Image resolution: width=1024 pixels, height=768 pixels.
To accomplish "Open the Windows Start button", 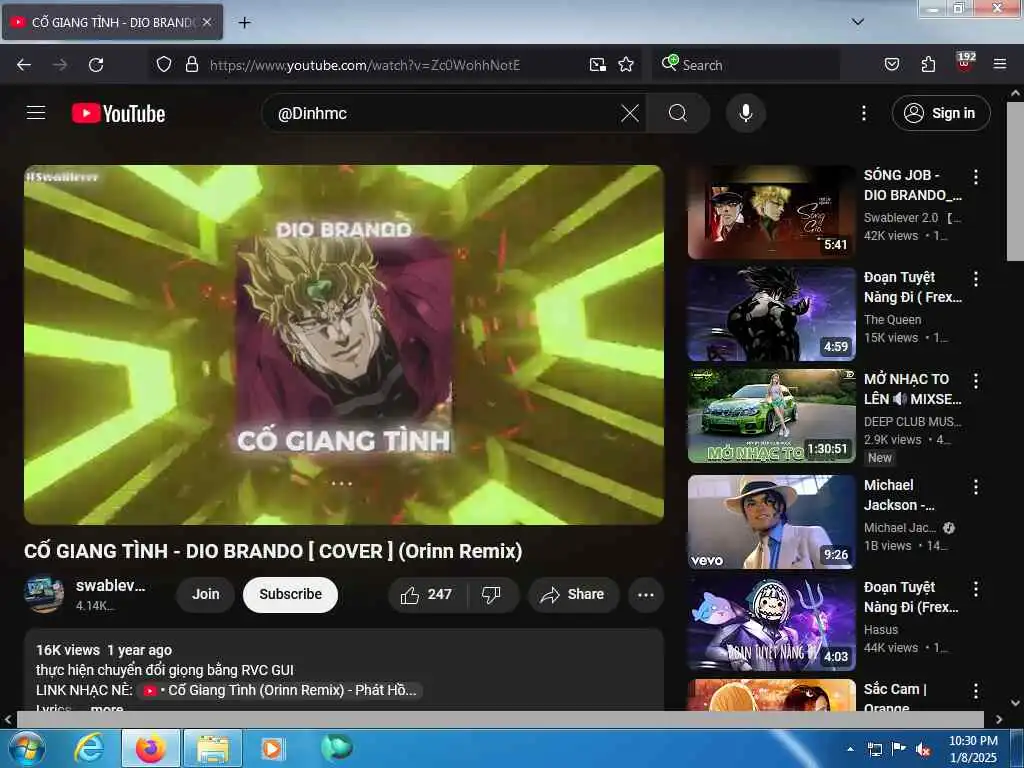I will [x=25, y=748].
